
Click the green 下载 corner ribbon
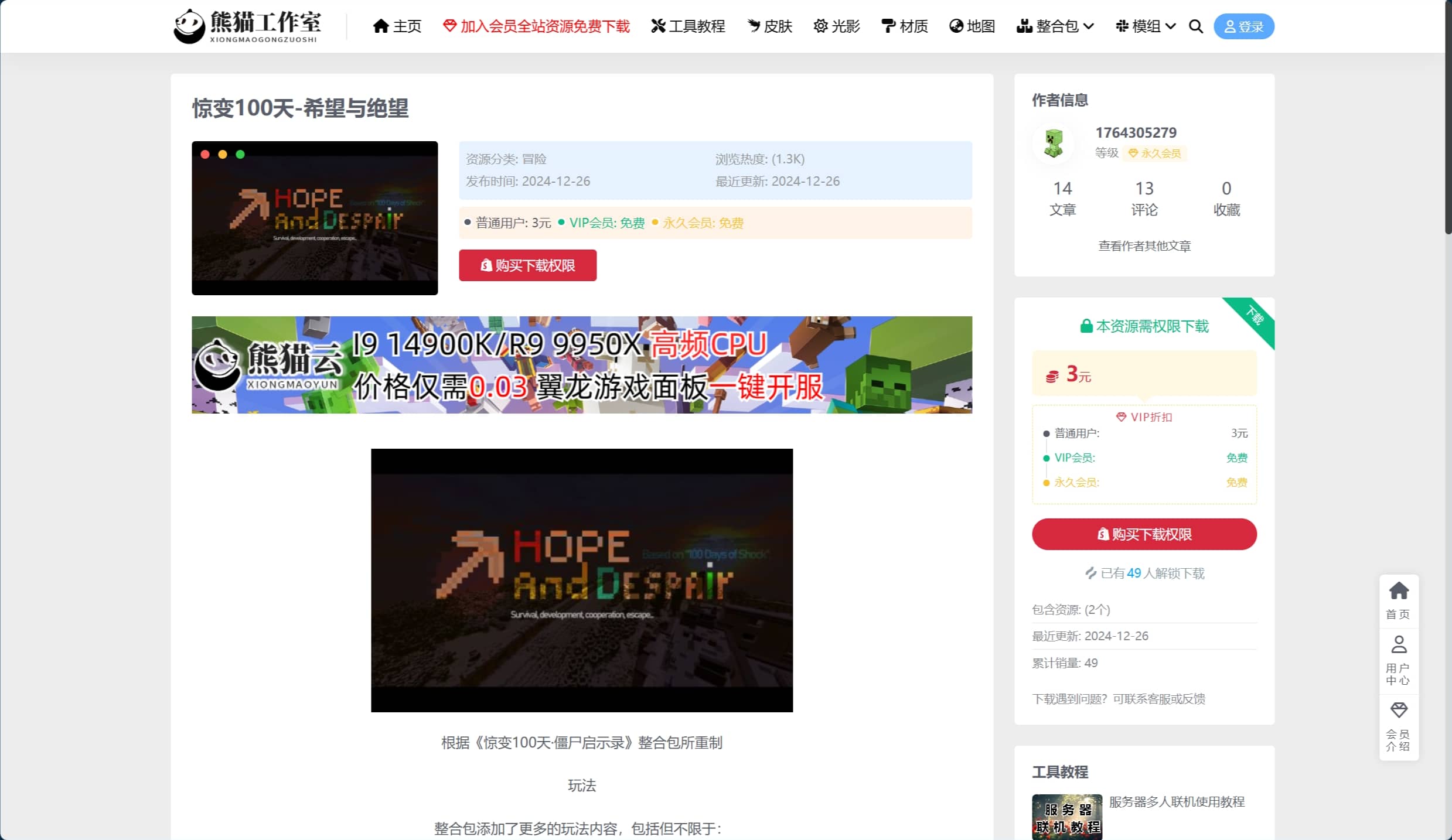coord(1254,317)
